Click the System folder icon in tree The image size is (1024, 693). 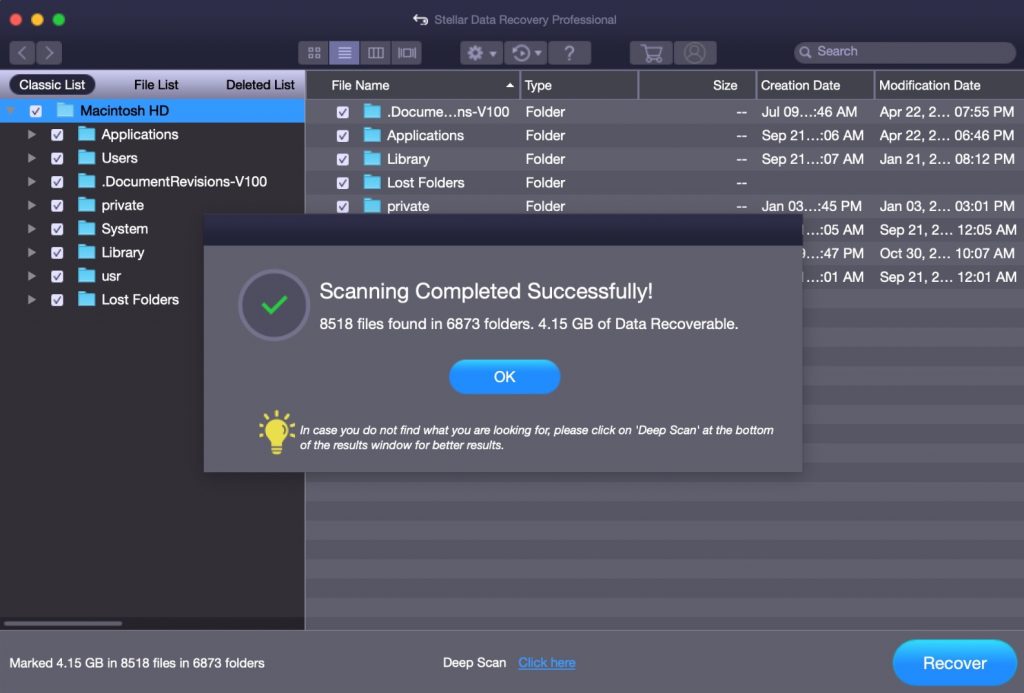pyautogui.click(x=86, y=229)
